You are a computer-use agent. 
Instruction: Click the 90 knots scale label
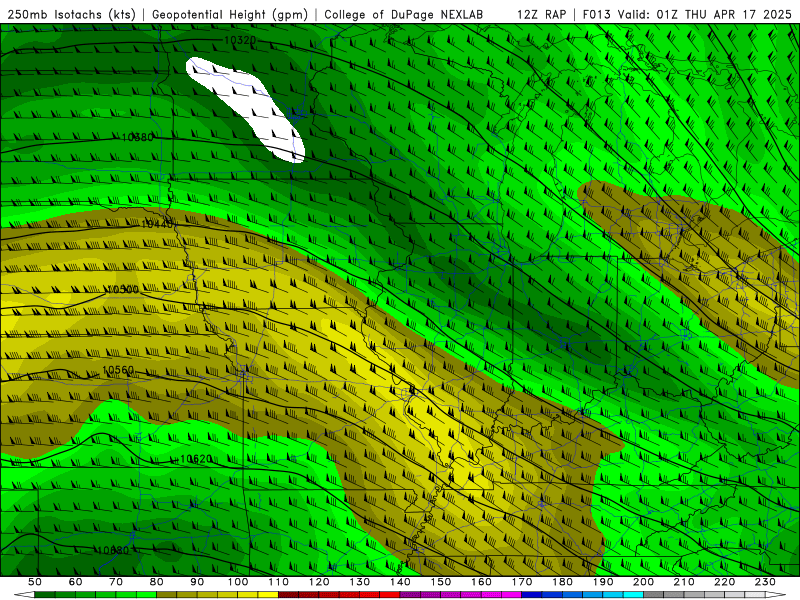(197, 582)
